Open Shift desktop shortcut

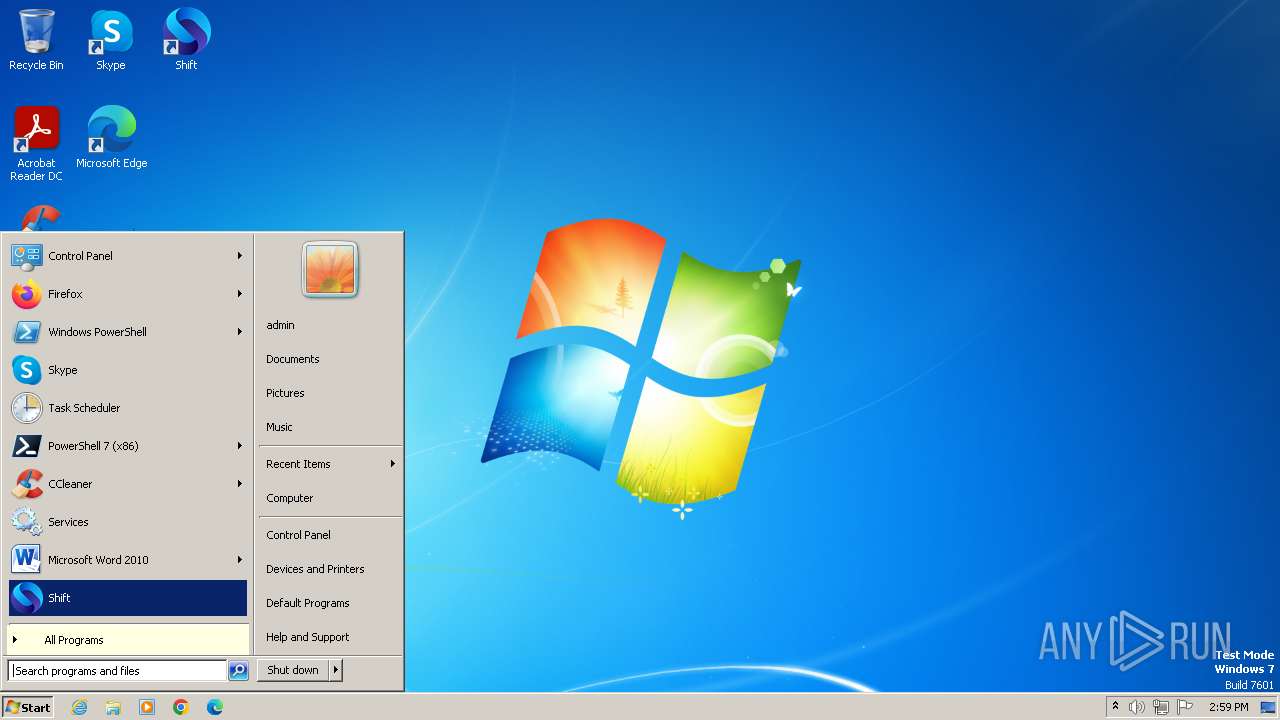pos(186,40)
